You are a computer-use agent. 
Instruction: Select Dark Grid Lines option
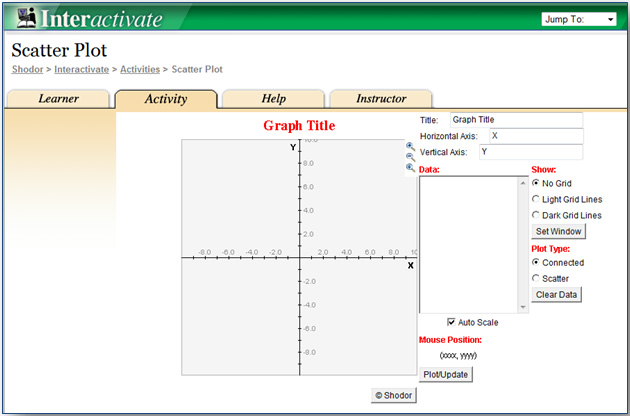coord(536,215)
